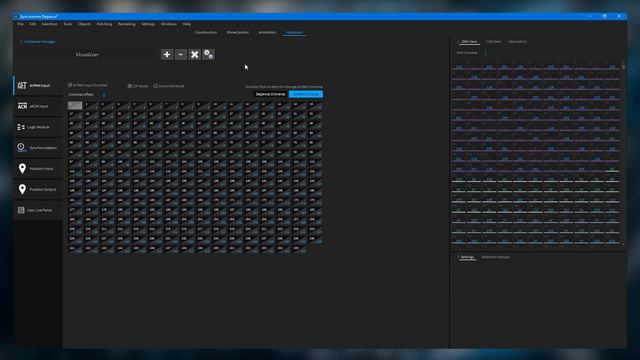Open the Windows menu
This screenshot has height=360, width=640.
tap(169, 24)
